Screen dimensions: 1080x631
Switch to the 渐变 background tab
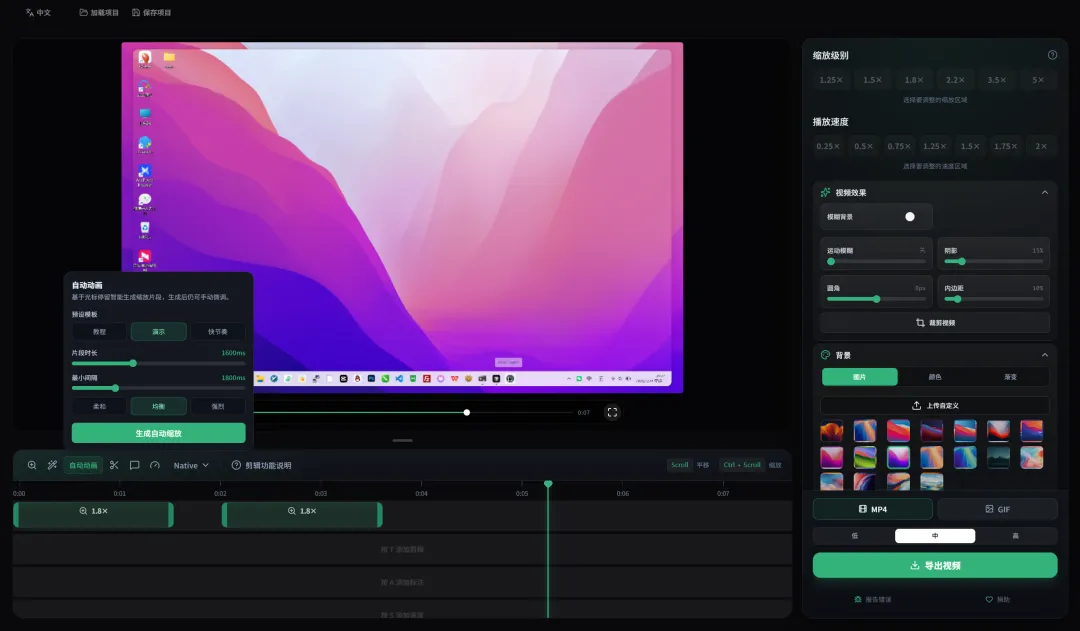(x=1010, y=377)
